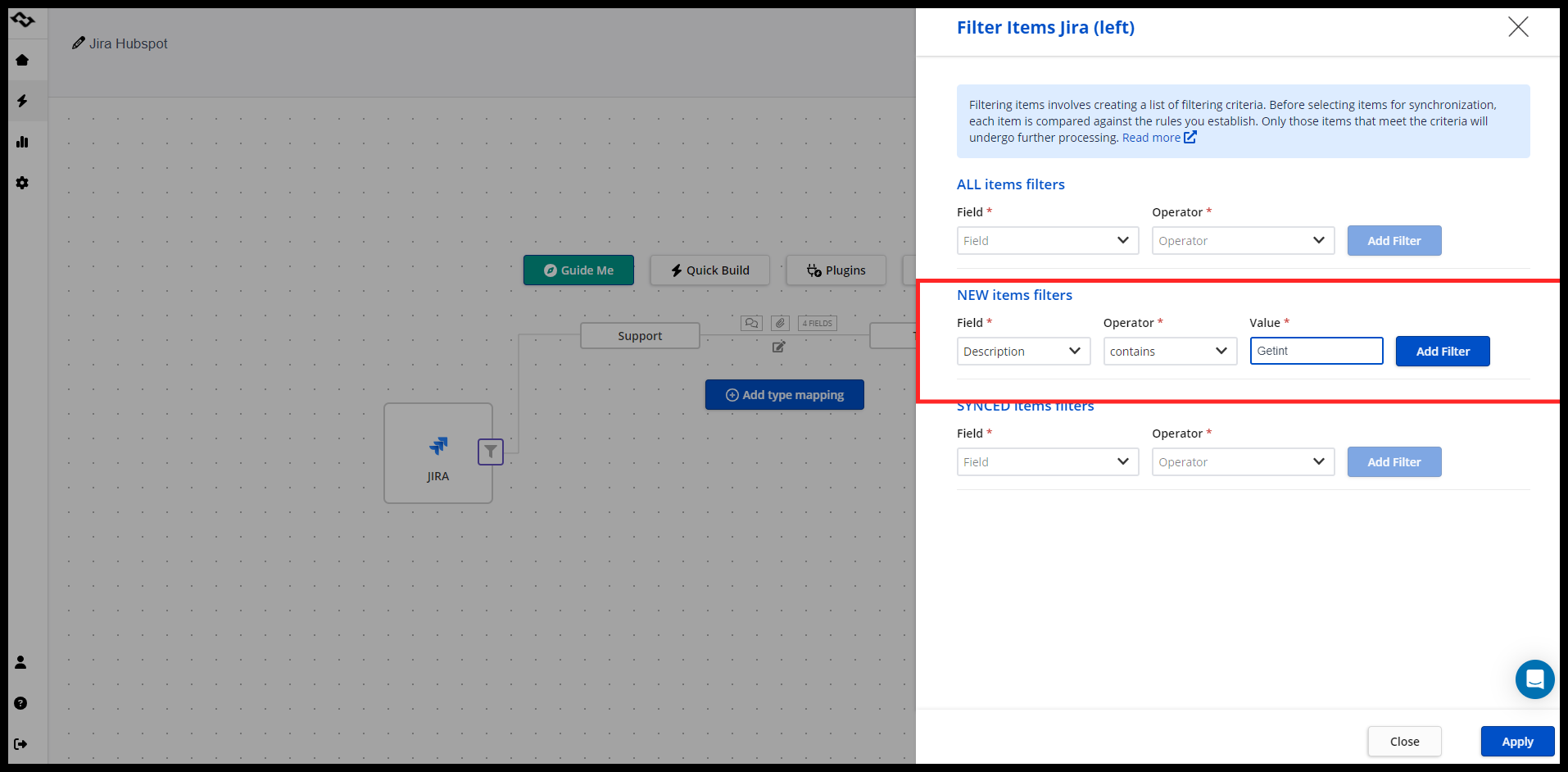Click the filter funnel icon on JIRA node
This screenshot has height=772, width=1568.
[x=490, y=452]
